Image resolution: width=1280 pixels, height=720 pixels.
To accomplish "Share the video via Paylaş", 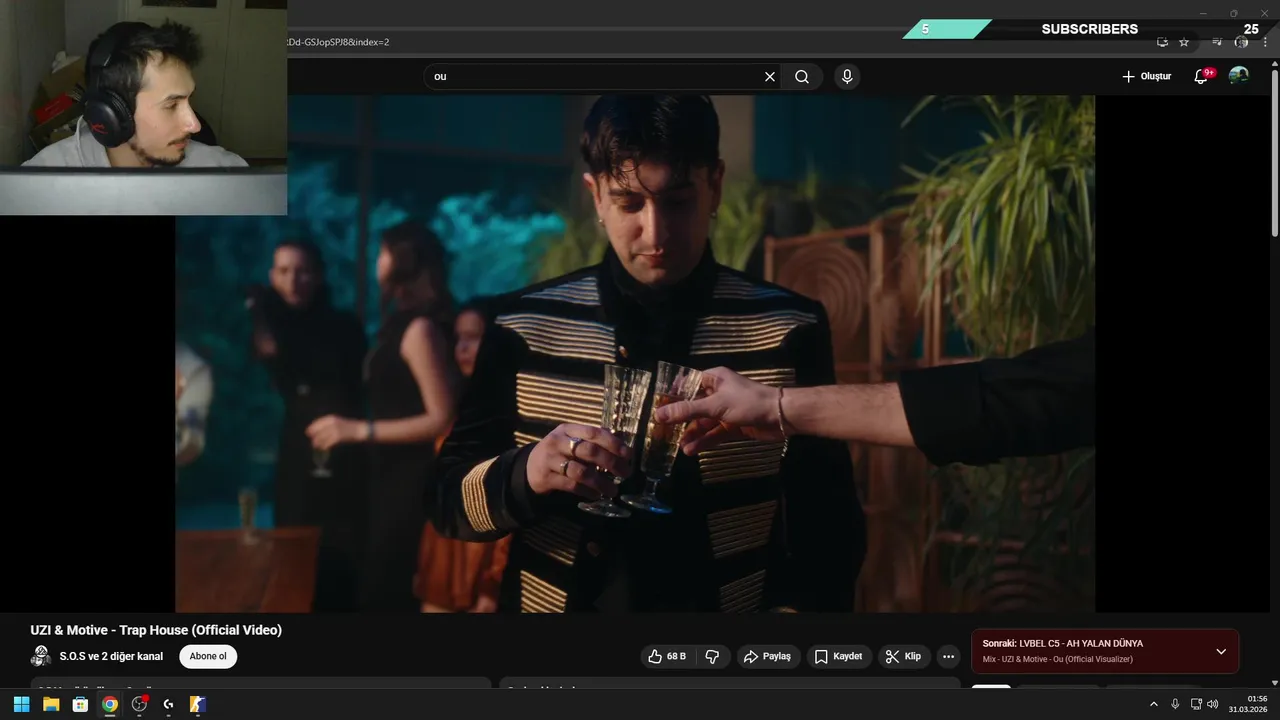I will coord(767,656).
